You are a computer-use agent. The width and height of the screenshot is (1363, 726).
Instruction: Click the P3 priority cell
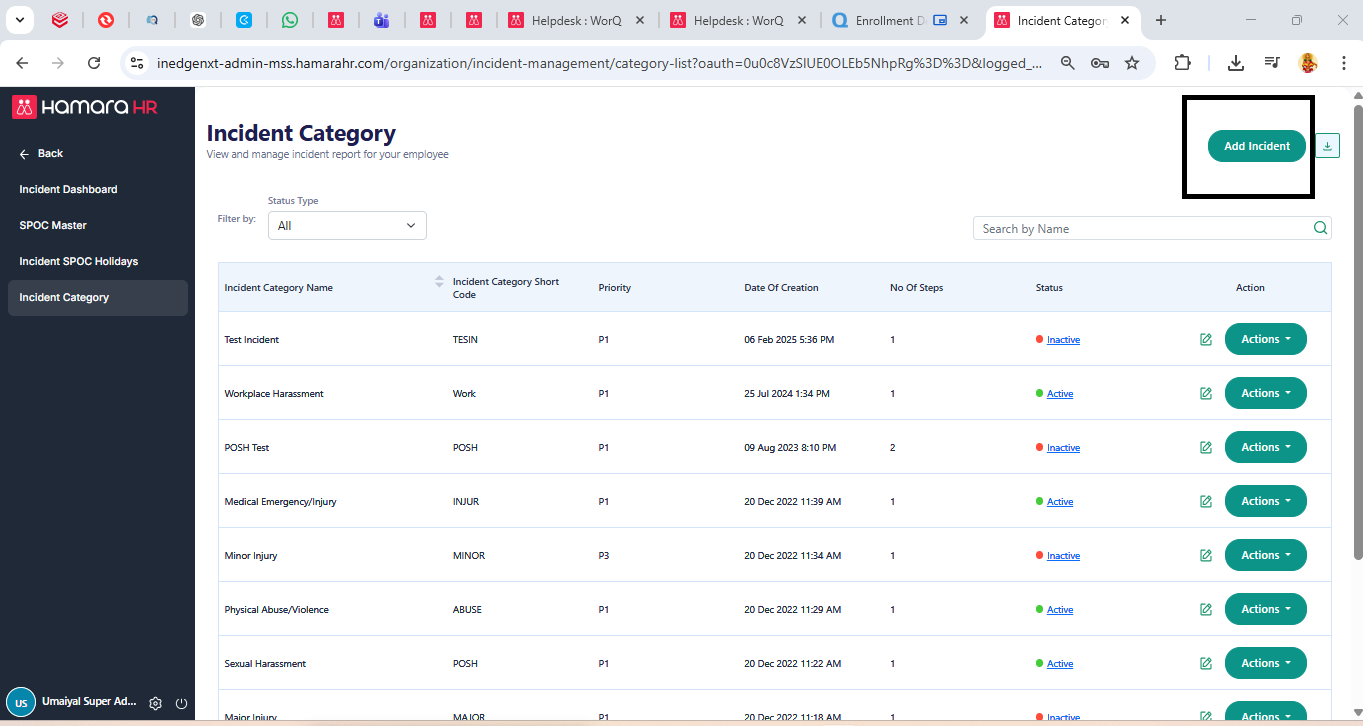(604, 556)
